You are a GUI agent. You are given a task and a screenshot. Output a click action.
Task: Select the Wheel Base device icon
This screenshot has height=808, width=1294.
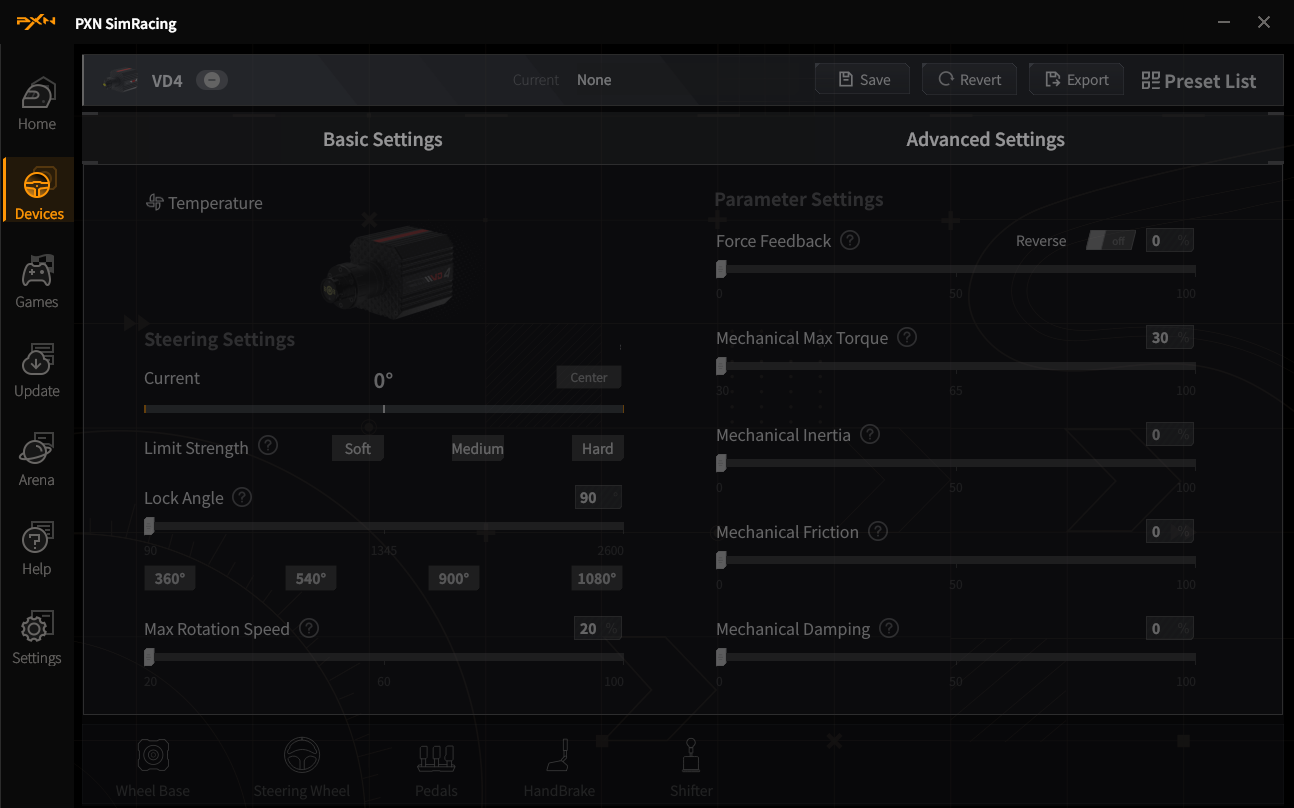tap(152, 768)
